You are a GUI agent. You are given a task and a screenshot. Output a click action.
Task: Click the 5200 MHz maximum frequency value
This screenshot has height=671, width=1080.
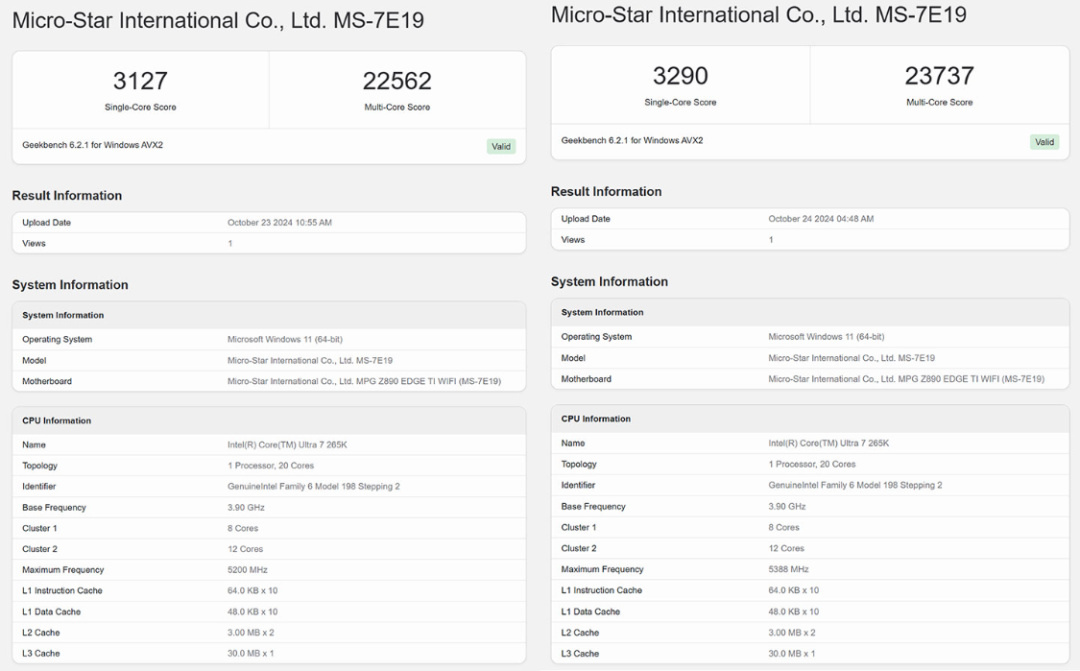(x=247, y=570)
